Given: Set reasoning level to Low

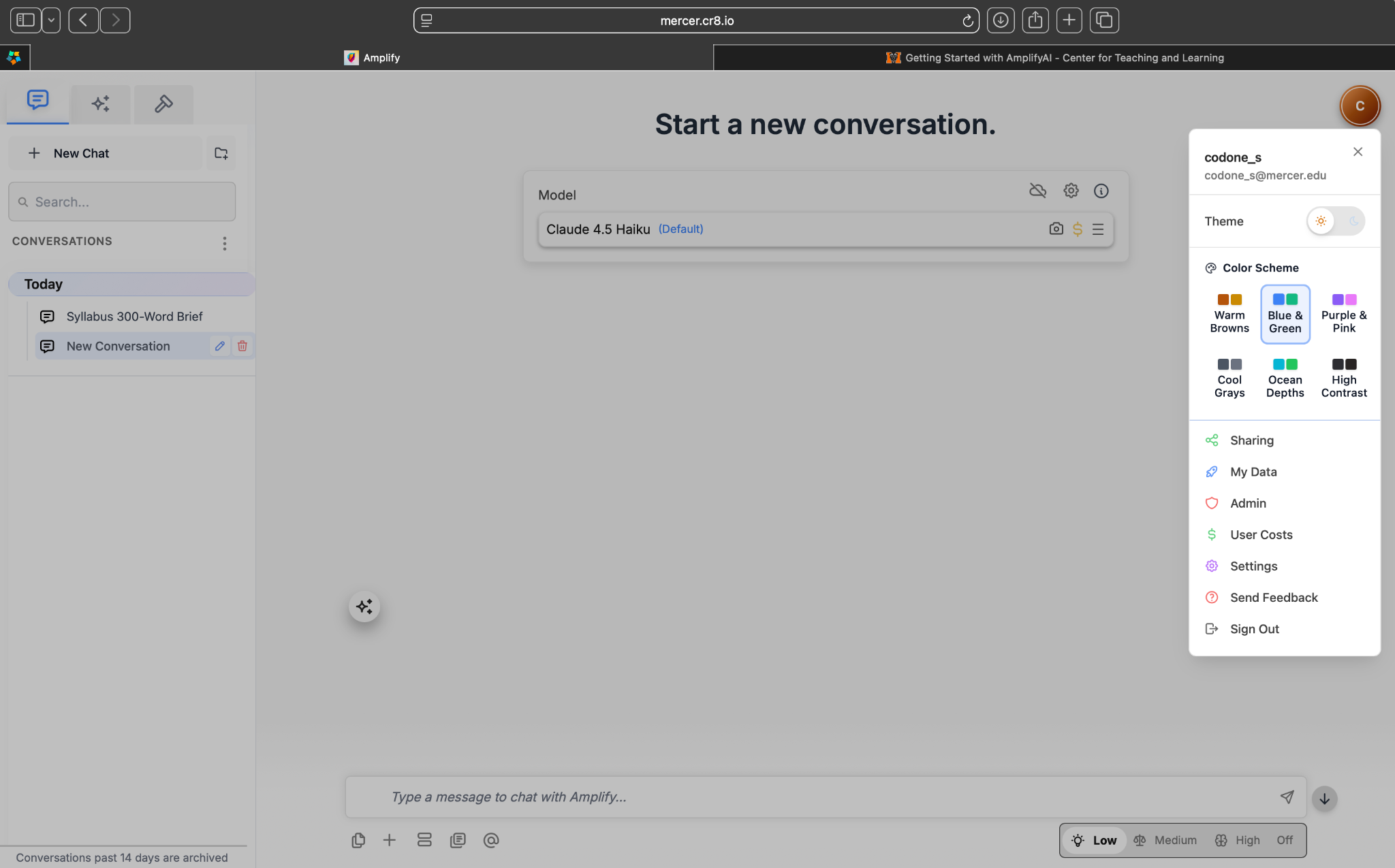Looking at the screenshot, I should [x=1094, y=840].
